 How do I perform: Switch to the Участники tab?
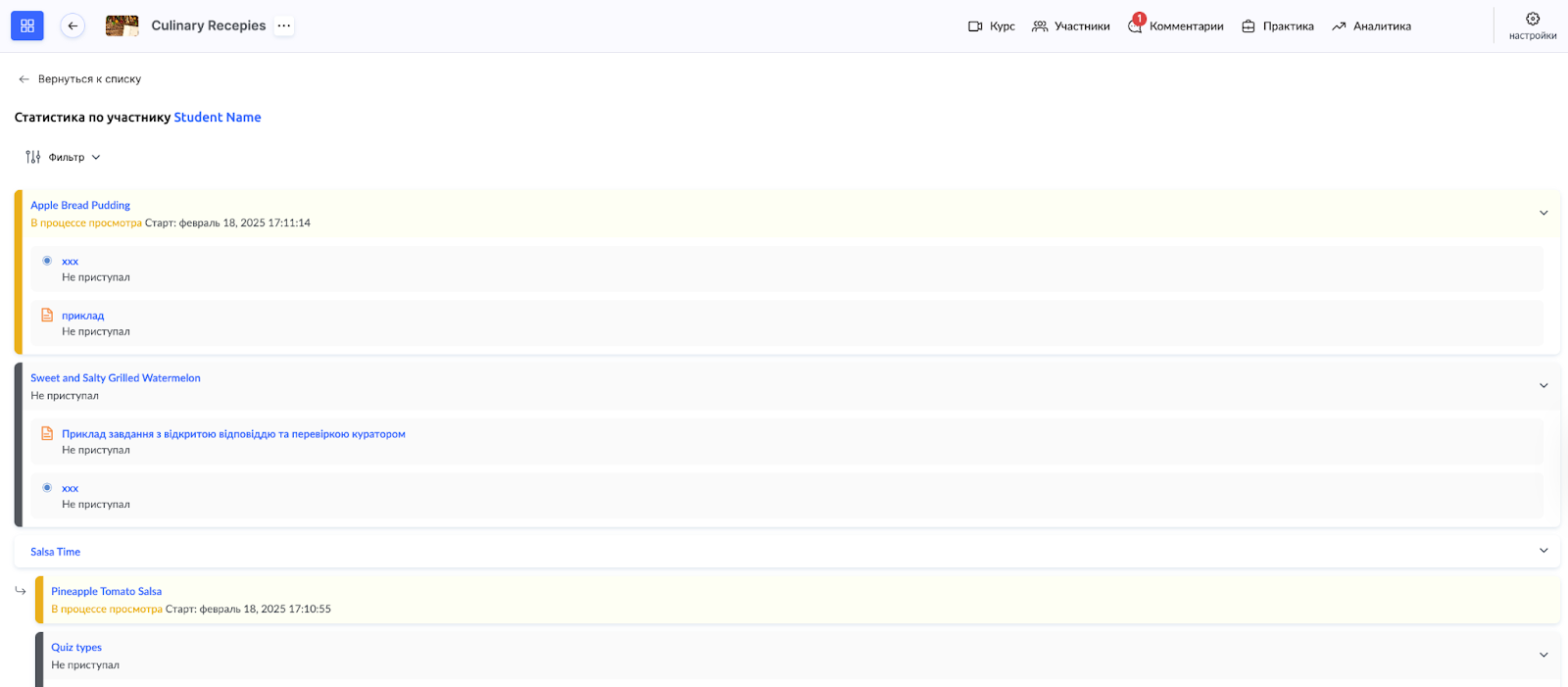(1071, 26)
